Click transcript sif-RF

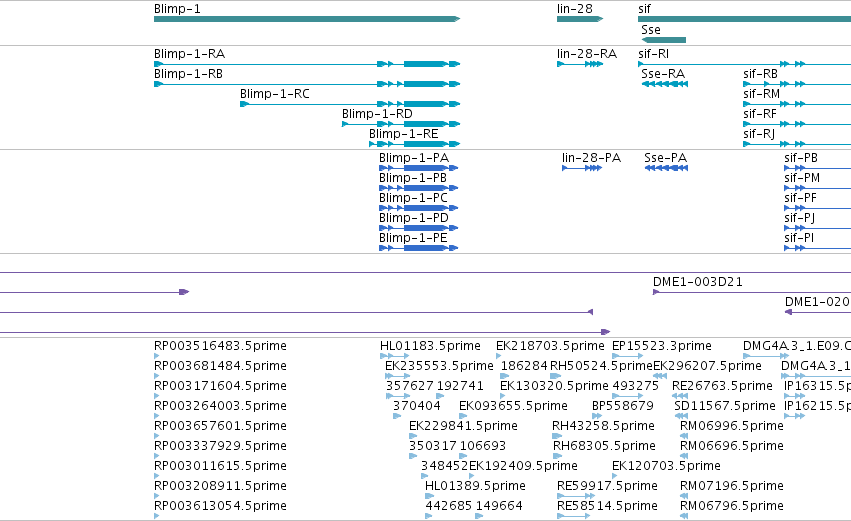[797, 124]
